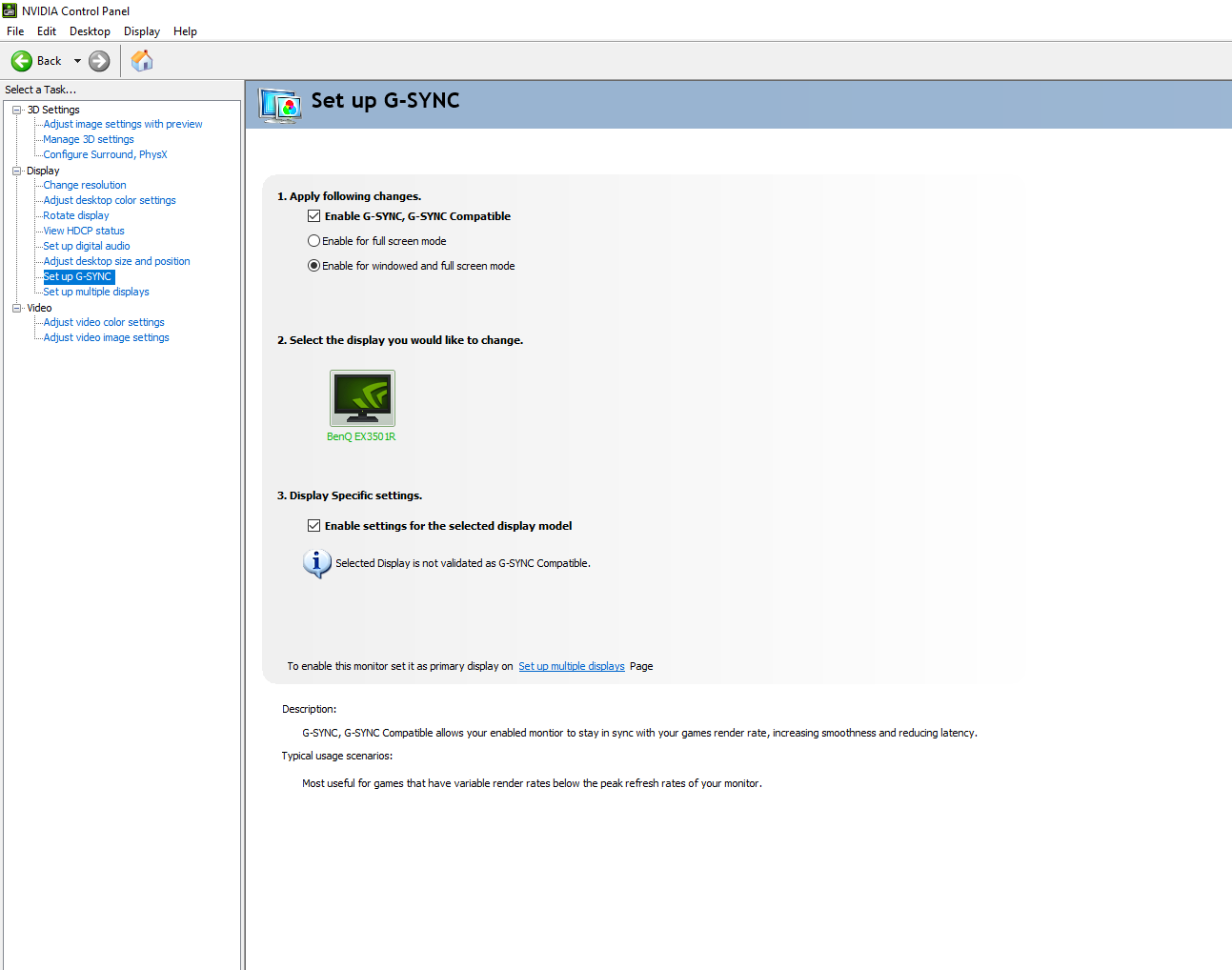This screenshot has height=970, width=1232.
Task: Open Adjust desktop color settings
Action: pyautogui.click(x=110, y=200)
